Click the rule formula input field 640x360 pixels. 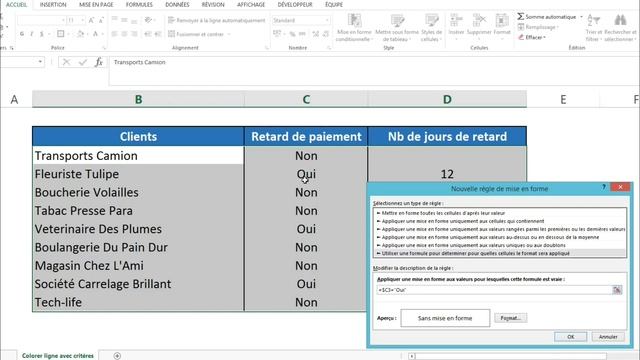tap(494, 290)
